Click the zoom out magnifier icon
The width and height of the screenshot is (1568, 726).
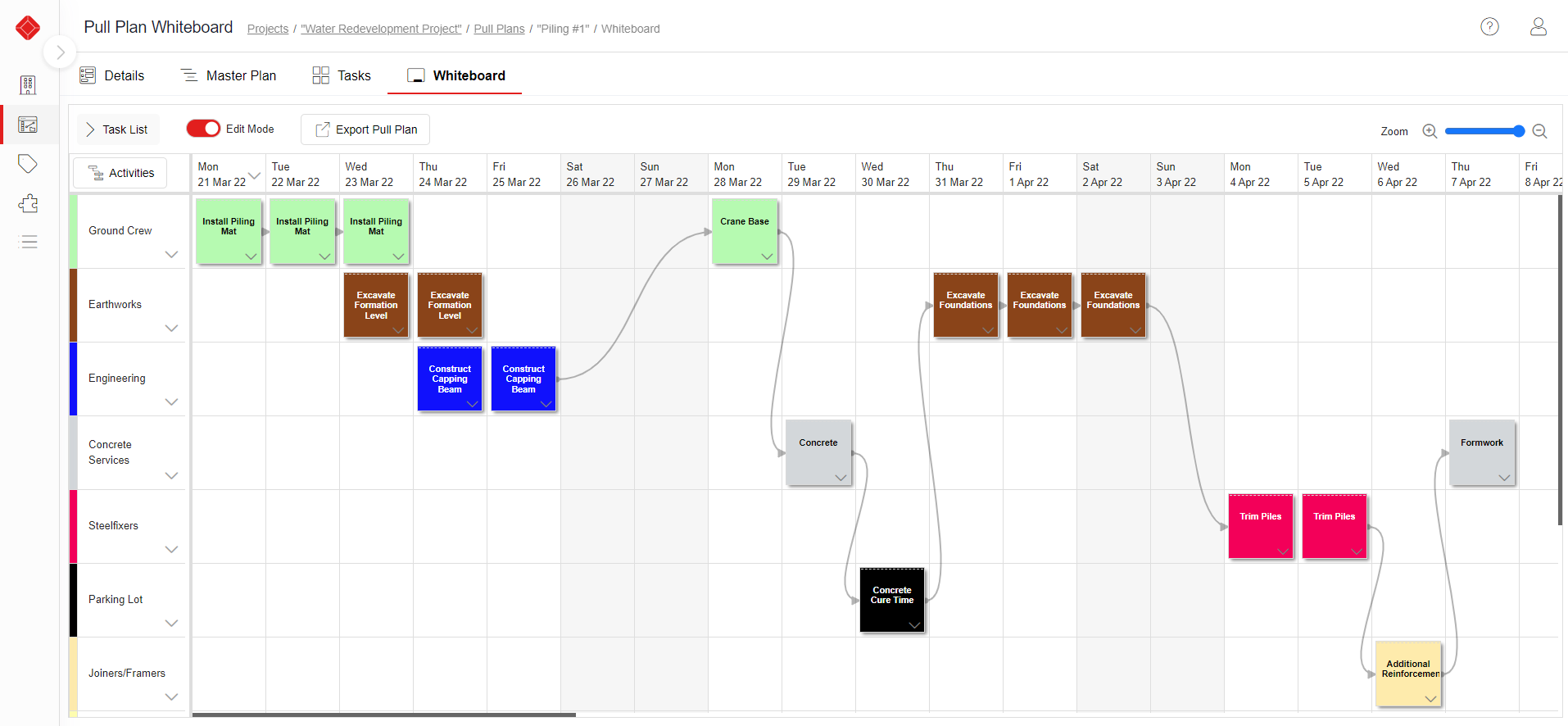pyautogui.click(x=1539, y=131)
